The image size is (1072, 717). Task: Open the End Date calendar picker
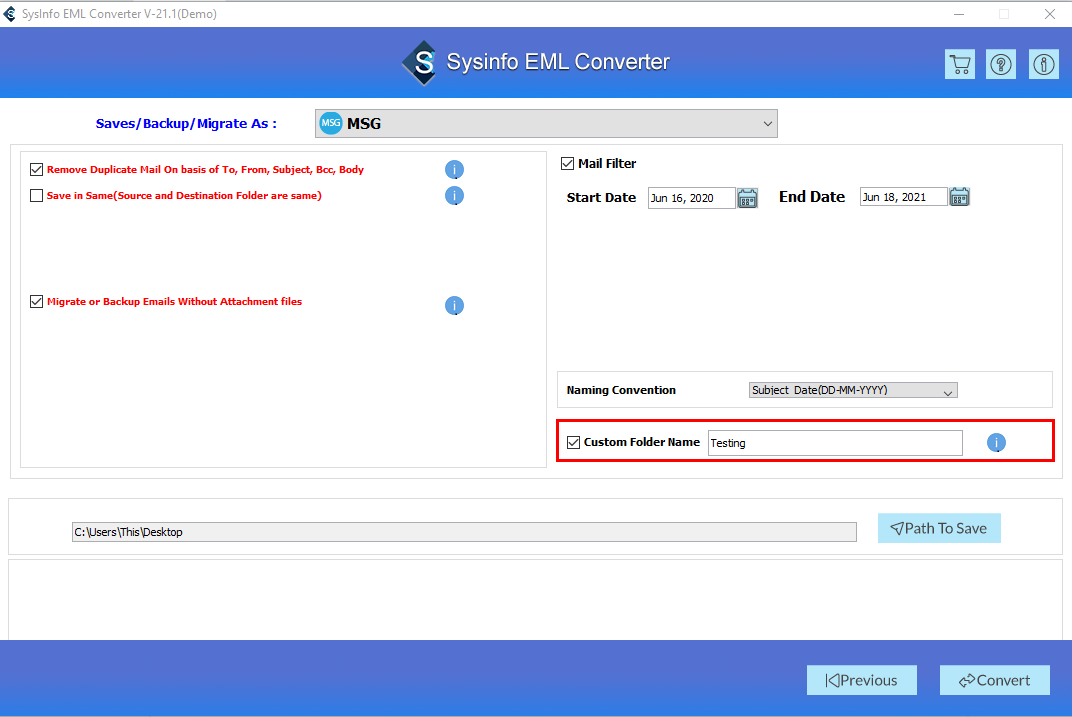click(959, 197)
